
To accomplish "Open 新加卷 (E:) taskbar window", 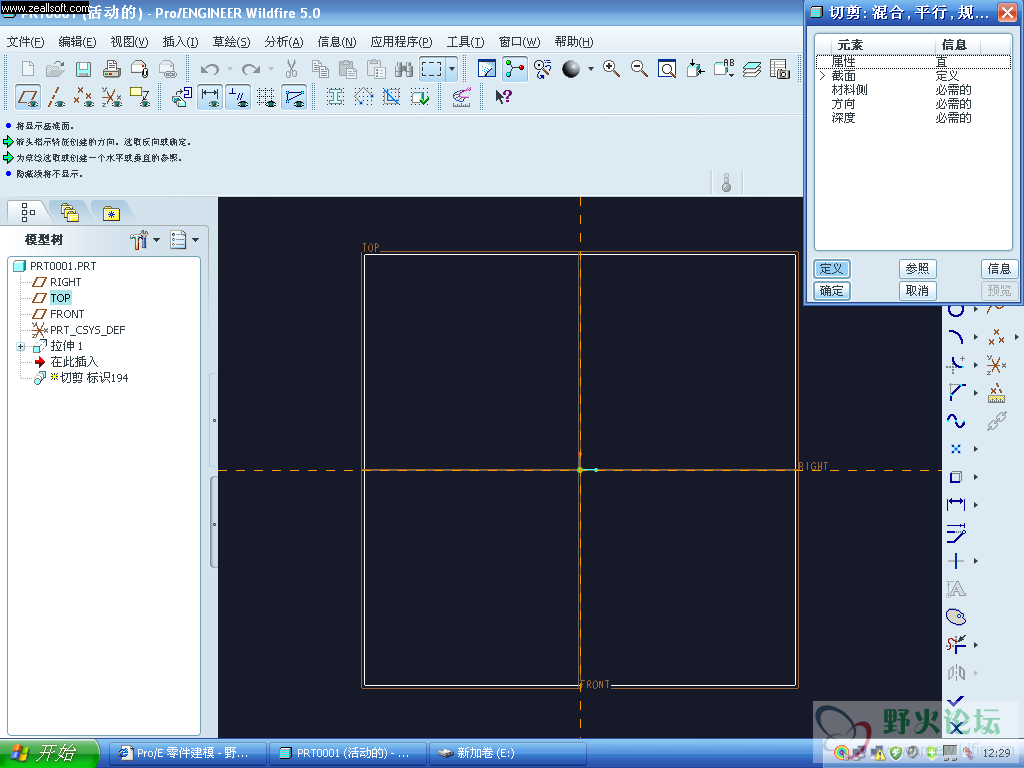I will (507, 753).
